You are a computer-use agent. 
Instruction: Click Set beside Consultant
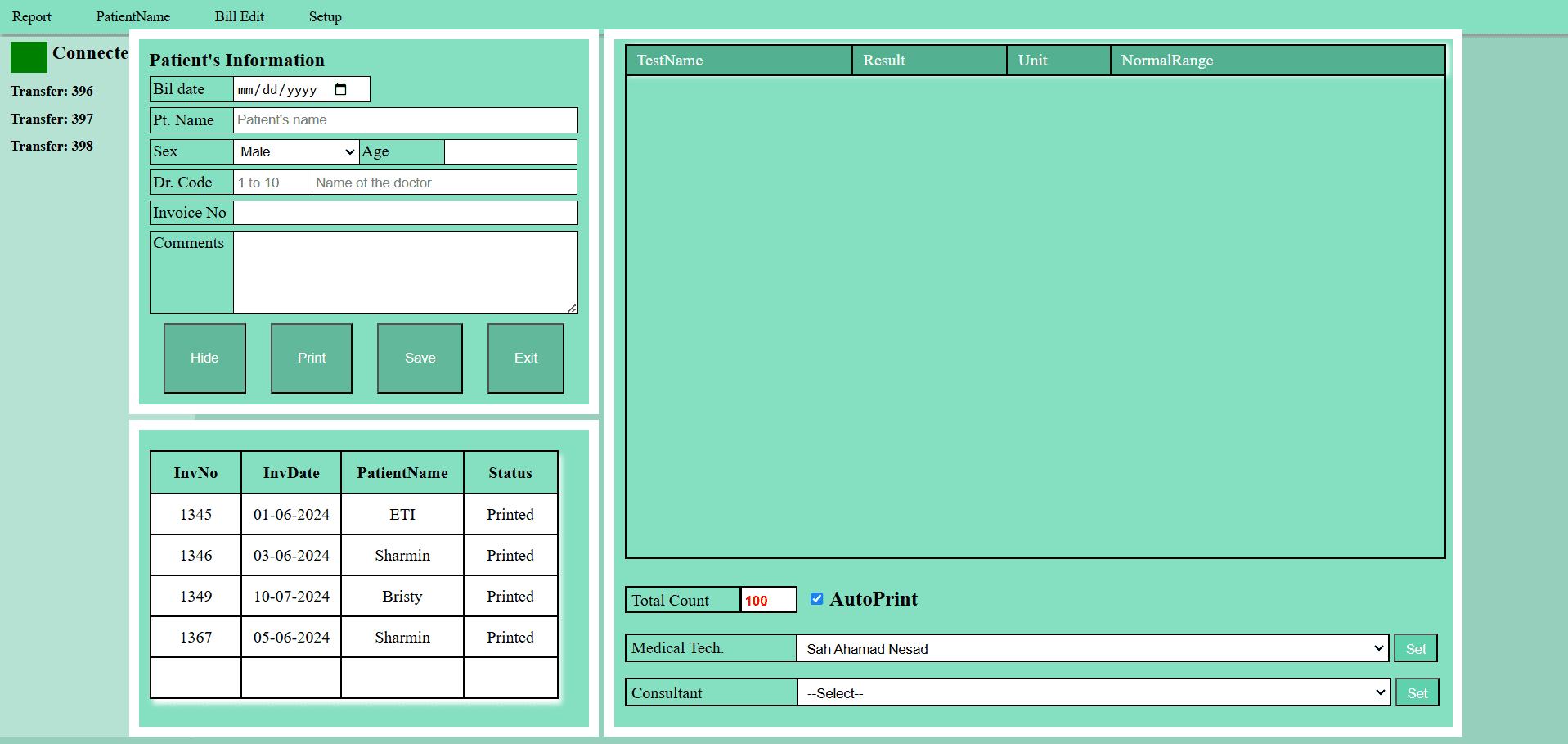1417,692
